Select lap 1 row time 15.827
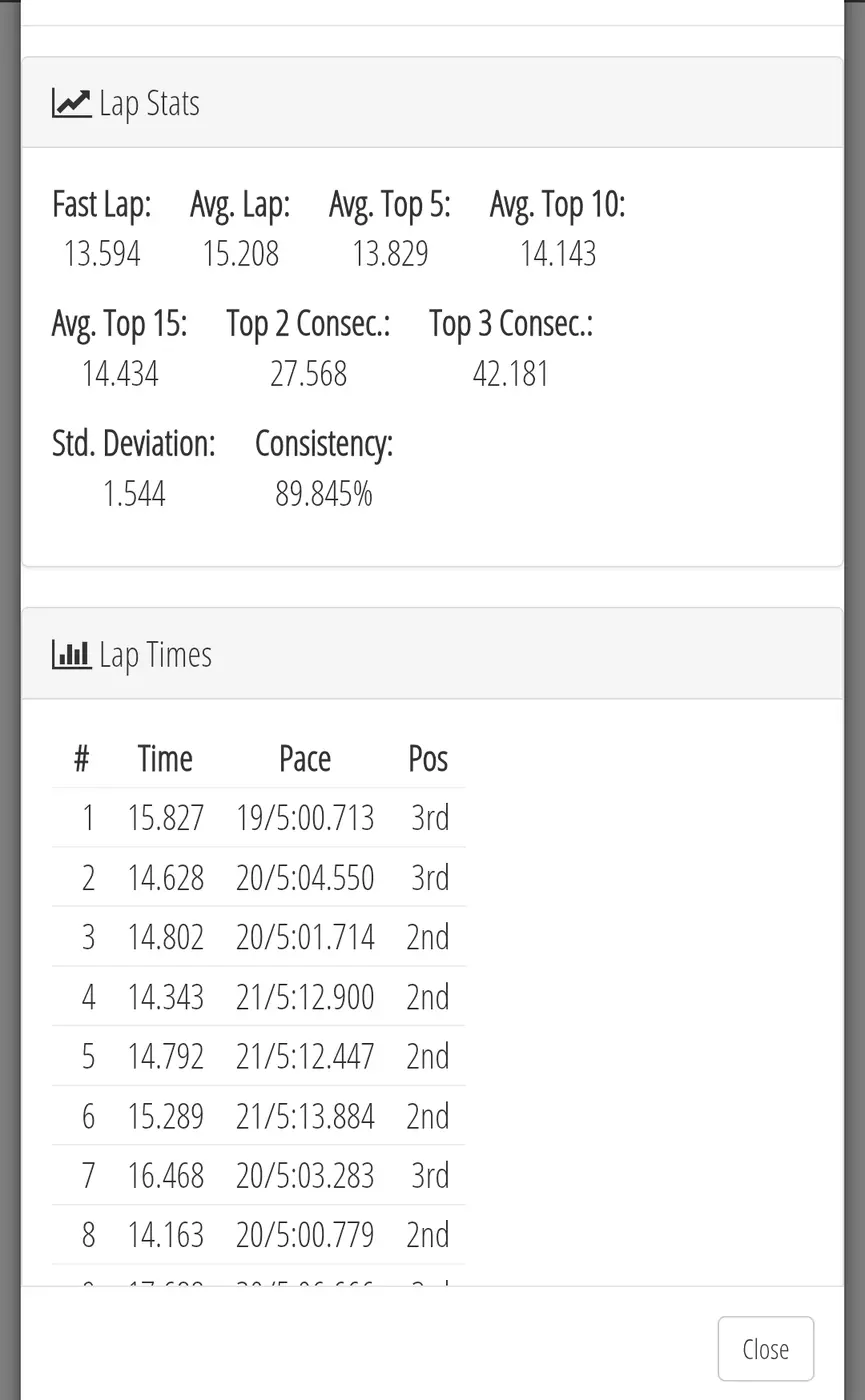Image resolution: width=865 pixels, height=1400 pixels. (x=166, y=818)
